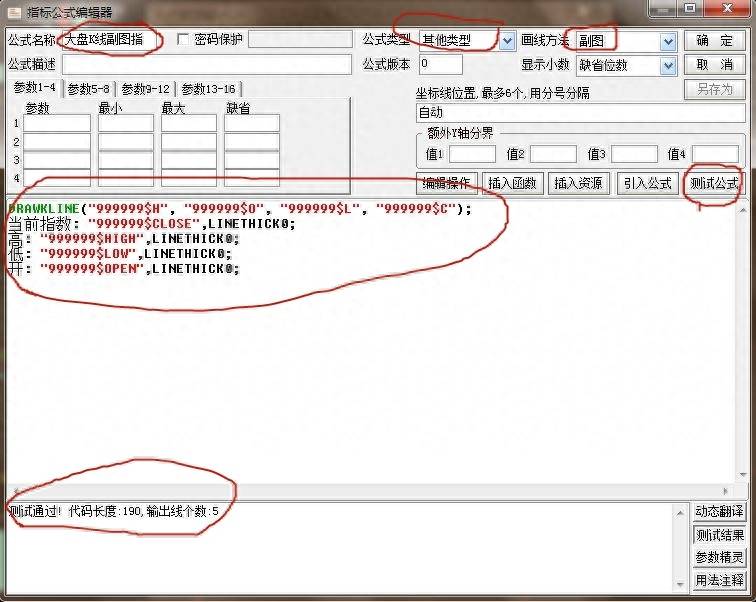The width and height of the screenshot is (756, 602).
Task: Click the "999999$LOW" code line
Action: 120,254
